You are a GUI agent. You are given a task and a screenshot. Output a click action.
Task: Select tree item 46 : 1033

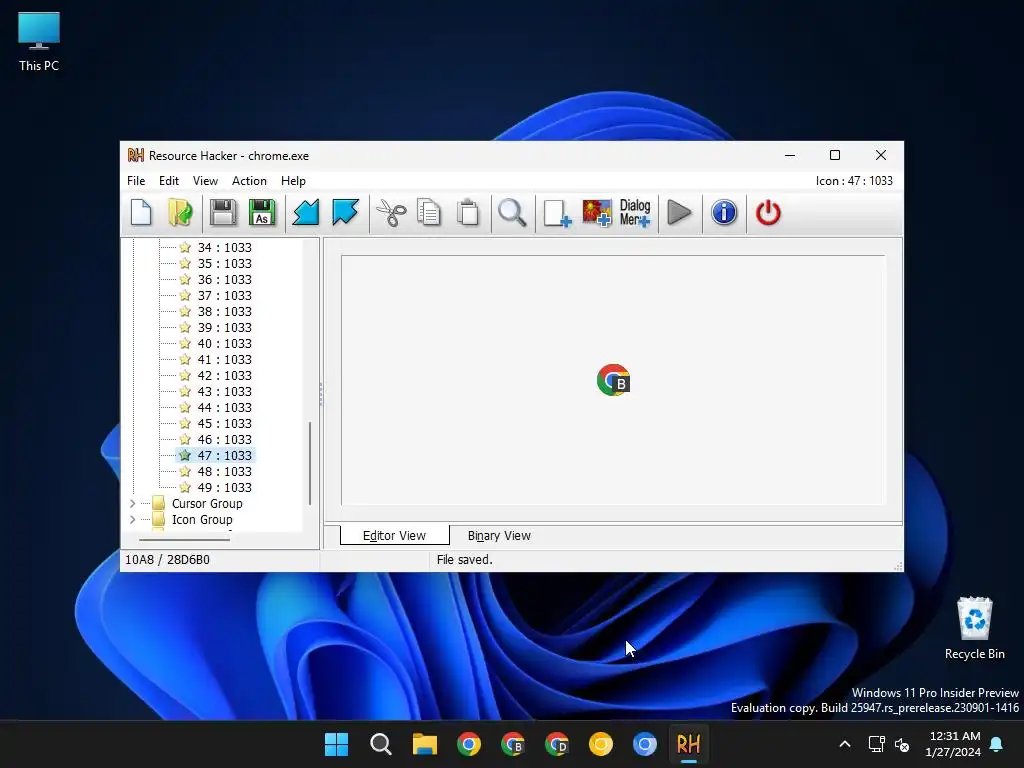(224, 440)
